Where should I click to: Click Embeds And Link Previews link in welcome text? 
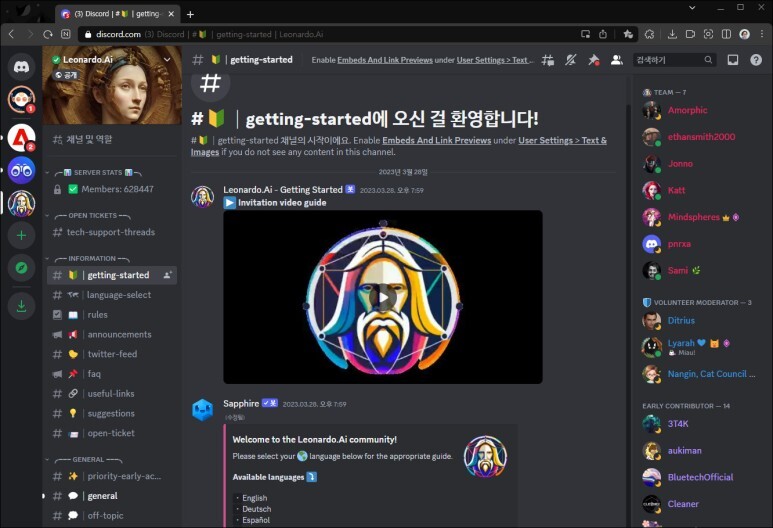436,141
